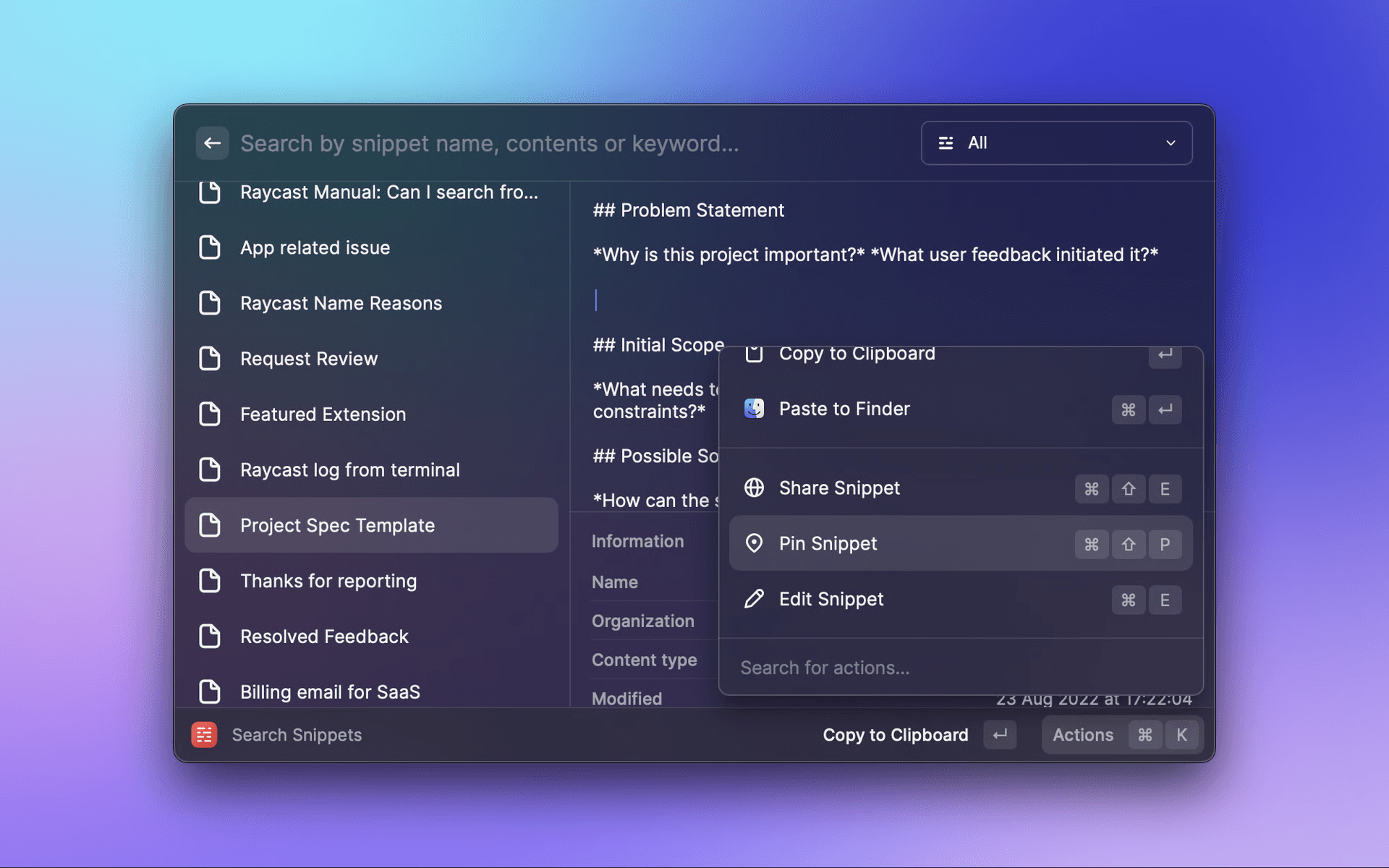Click the globe icon beside Share Snippet
1389x868 pixels.
[x=755, y=488]
